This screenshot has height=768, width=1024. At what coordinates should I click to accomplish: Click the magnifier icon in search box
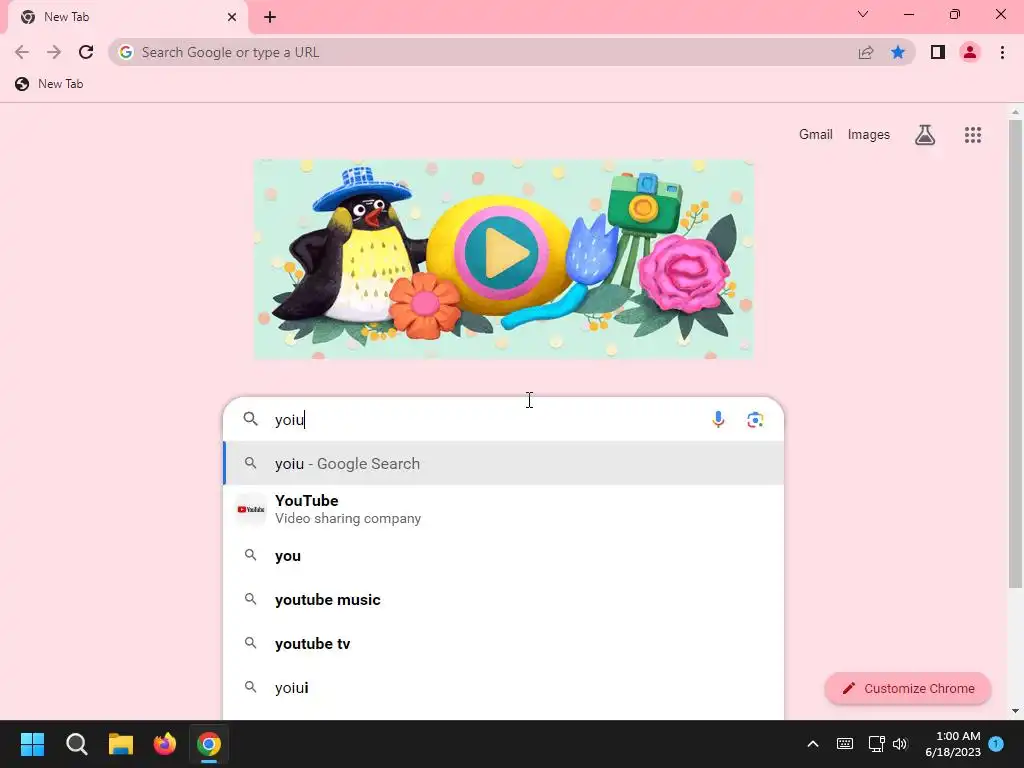[x=251, y=419]
